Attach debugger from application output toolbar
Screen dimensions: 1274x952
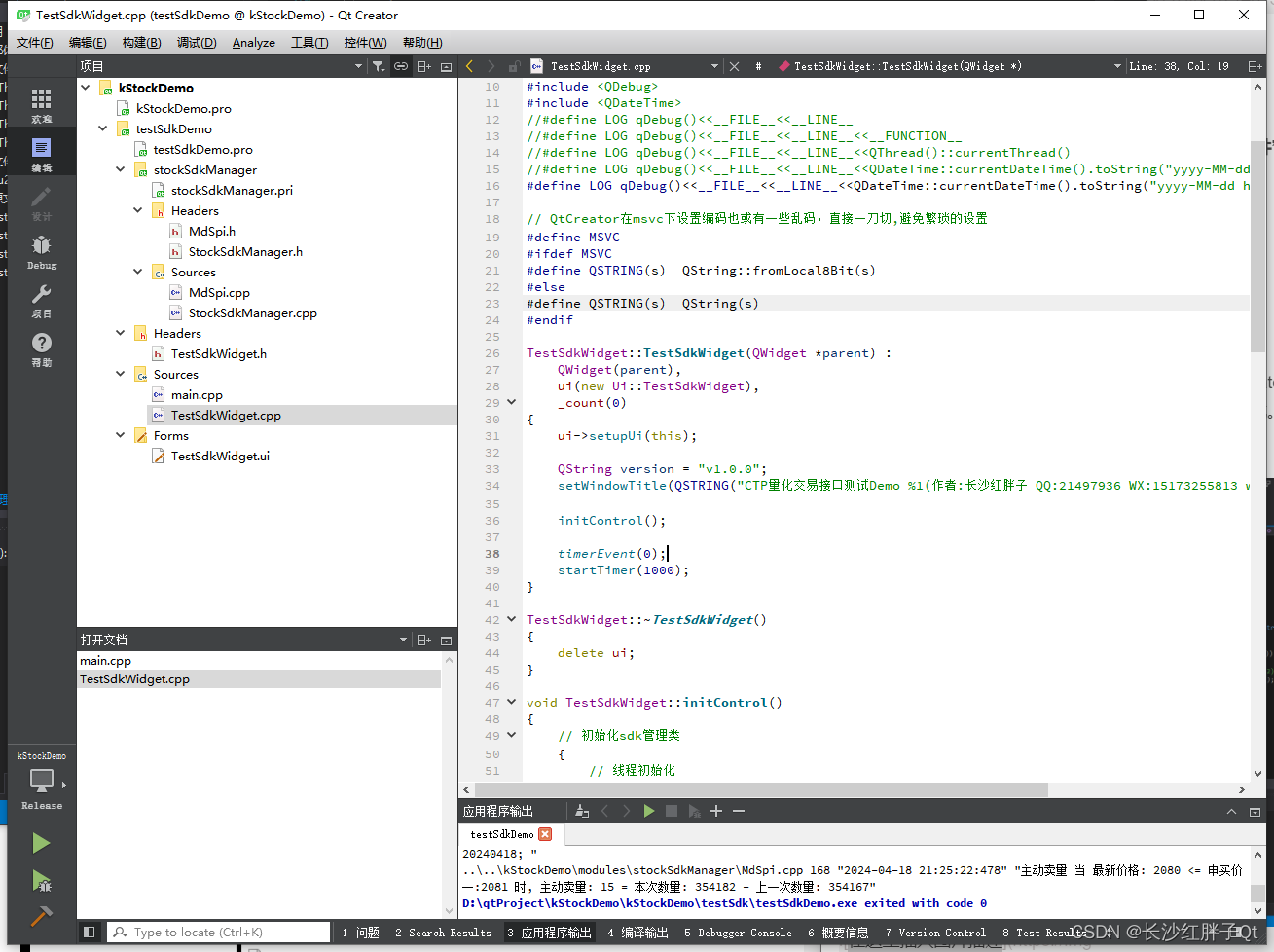pyautogui.click(x=694, y=811)
